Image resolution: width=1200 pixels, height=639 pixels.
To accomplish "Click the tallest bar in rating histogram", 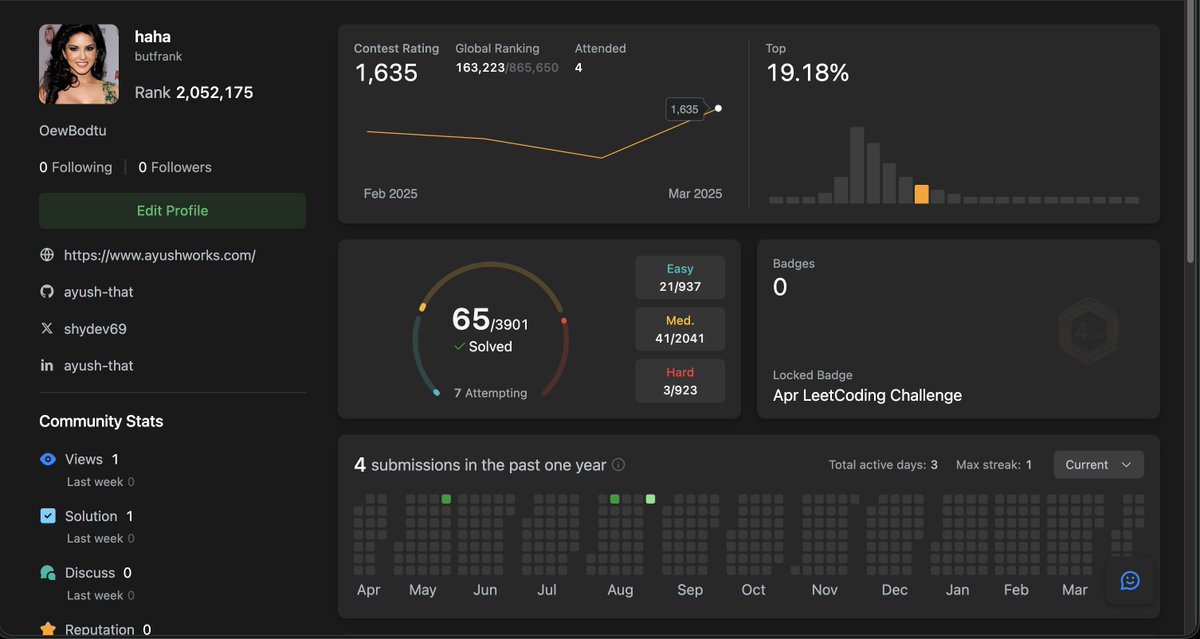I will pyautogui.click(x=857, y=165).
